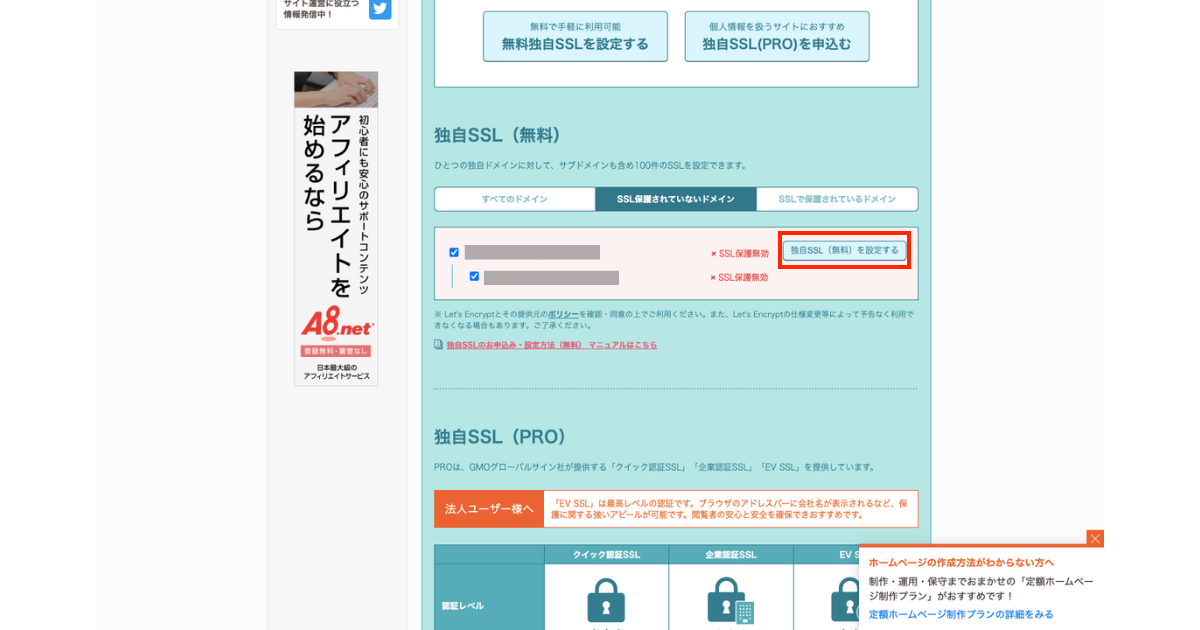Screen dimensions: 1200x630
Task: Click the affiliate ad photo thumbnail
Action: pyautogui.click(x=336, y=89)
